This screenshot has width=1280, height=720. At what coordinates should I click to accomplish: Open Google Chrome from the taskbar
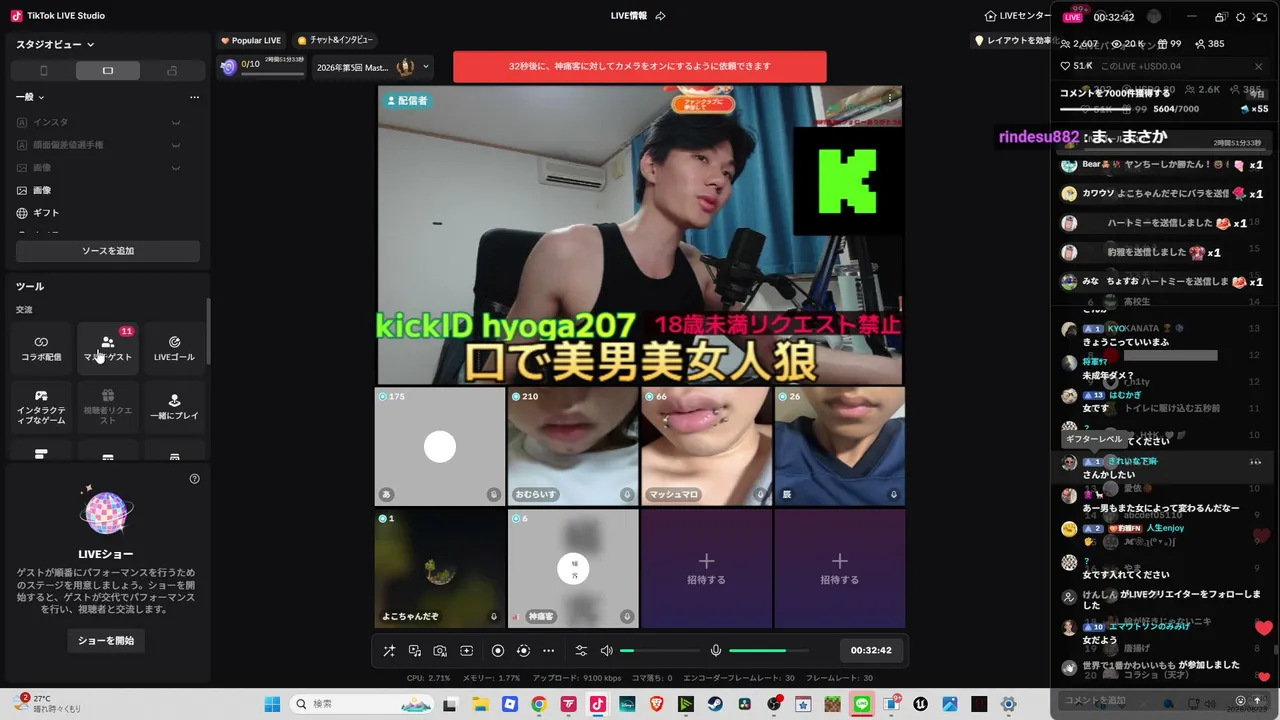pos(539,704)
